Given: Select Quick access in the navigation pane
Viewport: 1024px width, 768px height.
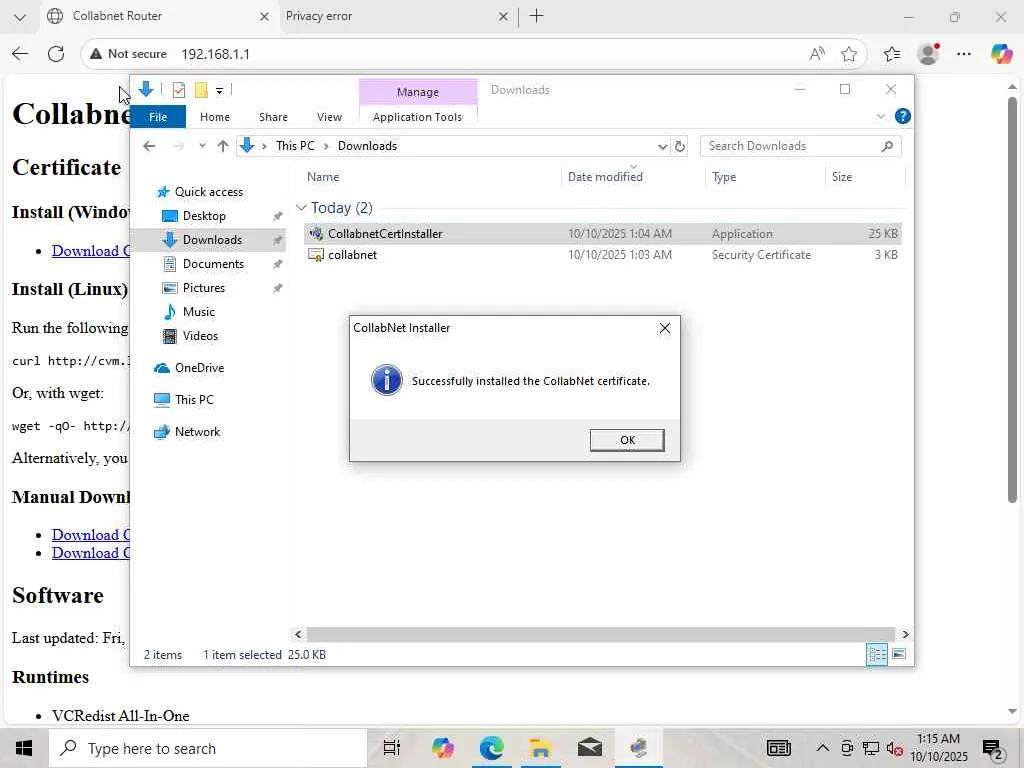Looking at the screenshot, I should pos(208,192).
